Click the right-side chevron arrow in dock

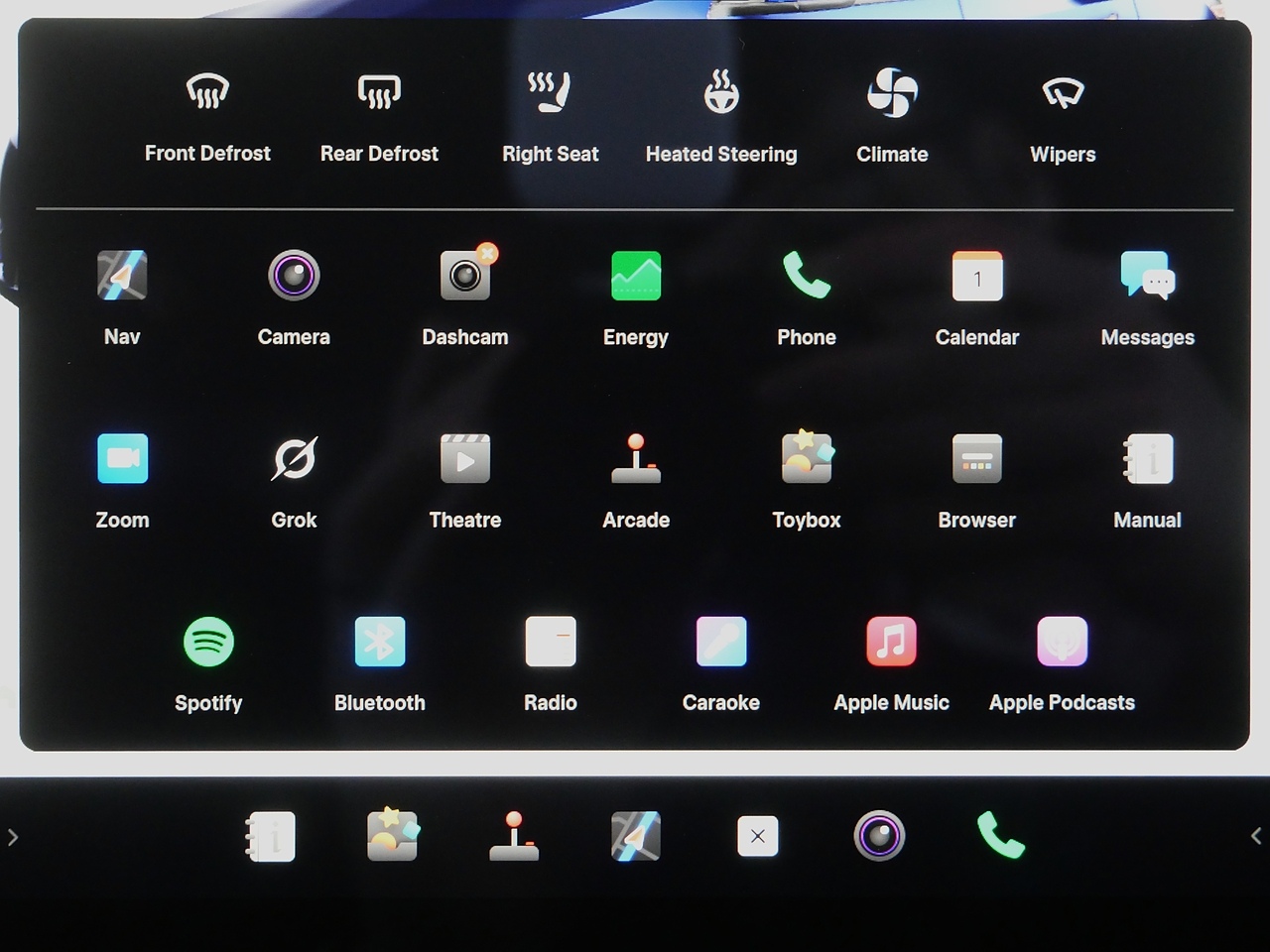coord(1256,836)
